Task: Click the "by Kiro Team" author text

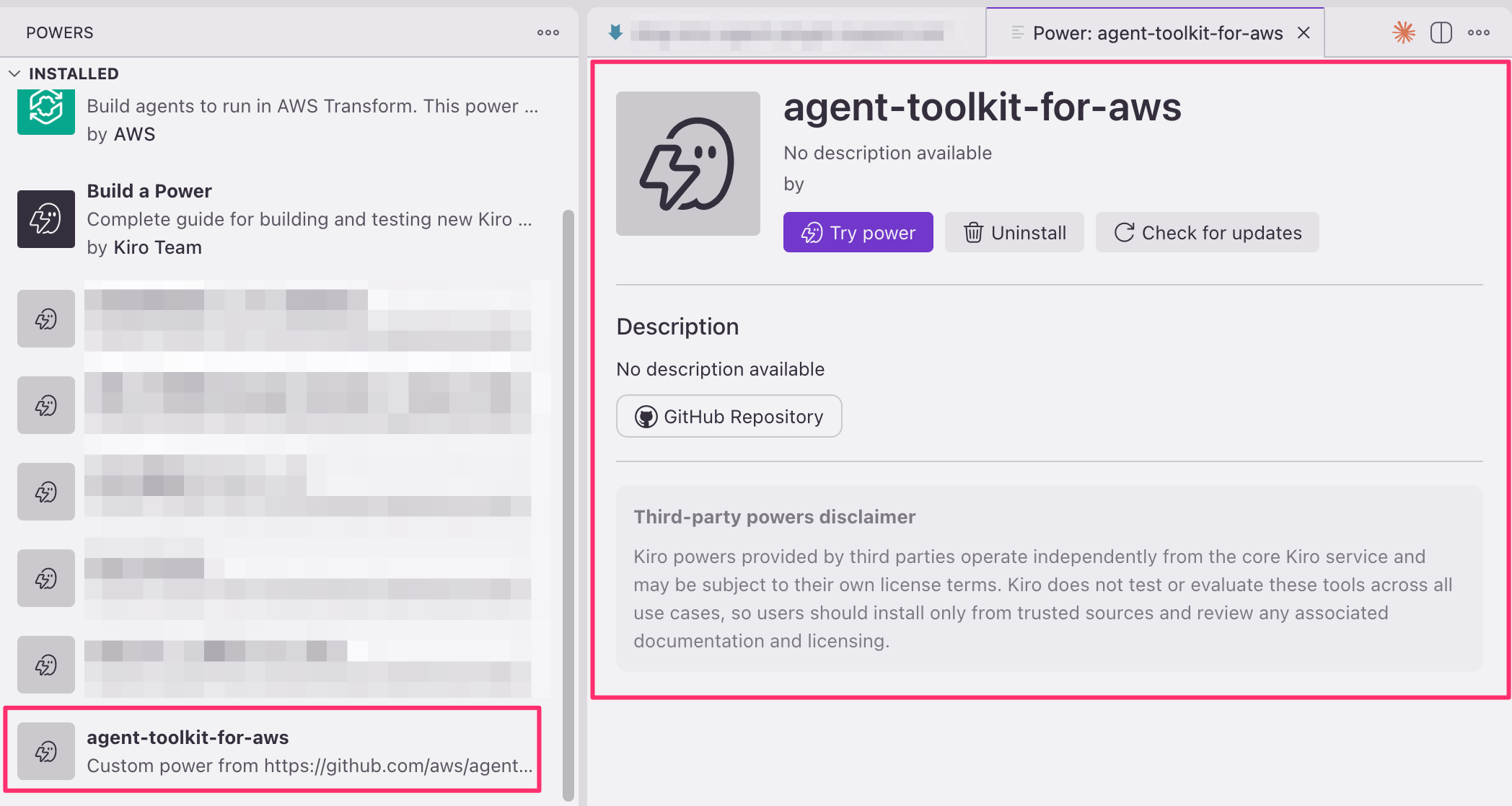Action: coord(144,247)
